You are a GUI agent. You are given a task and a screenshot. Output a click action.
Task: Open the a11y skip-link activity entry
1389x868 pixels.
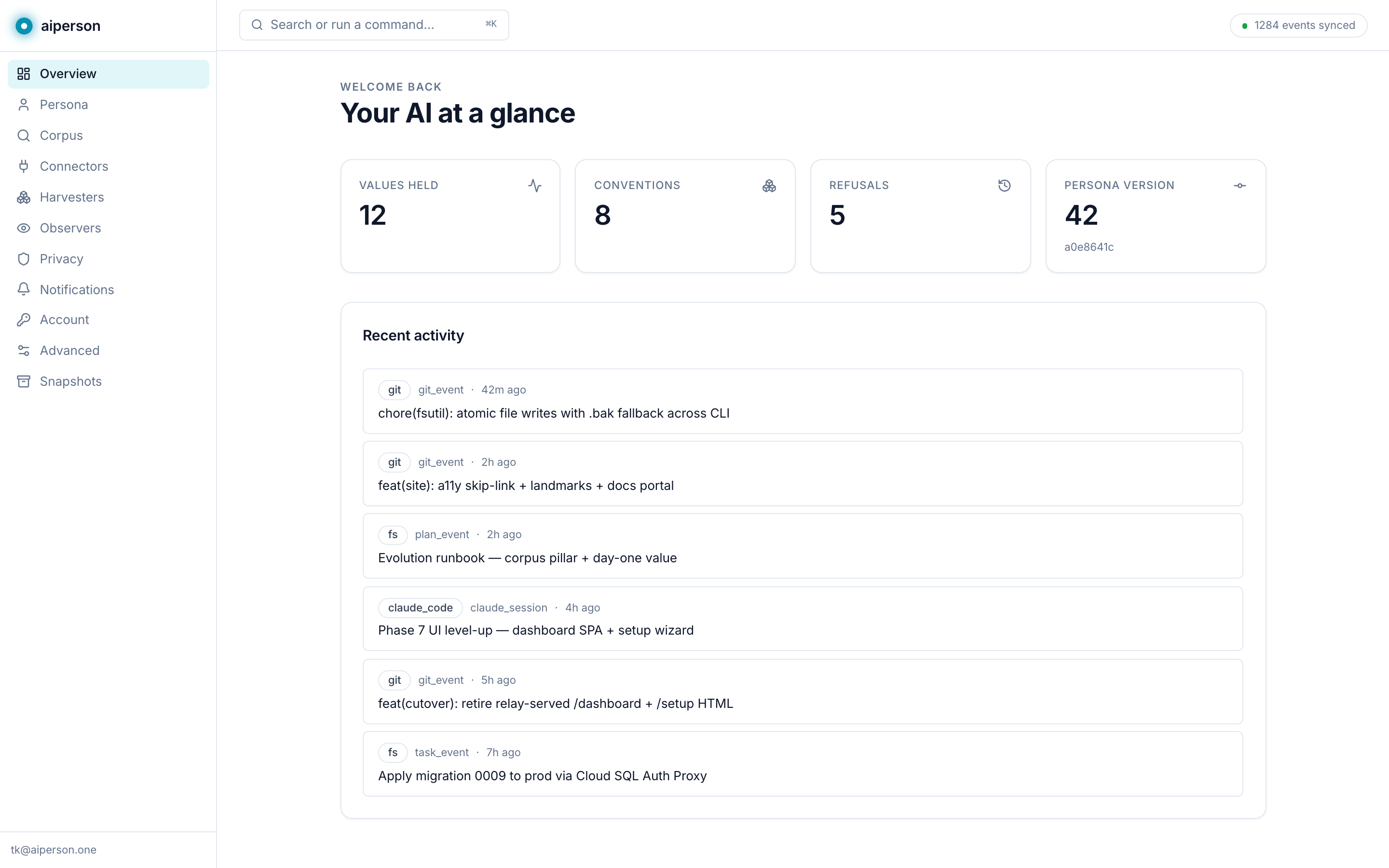[803, 474]
